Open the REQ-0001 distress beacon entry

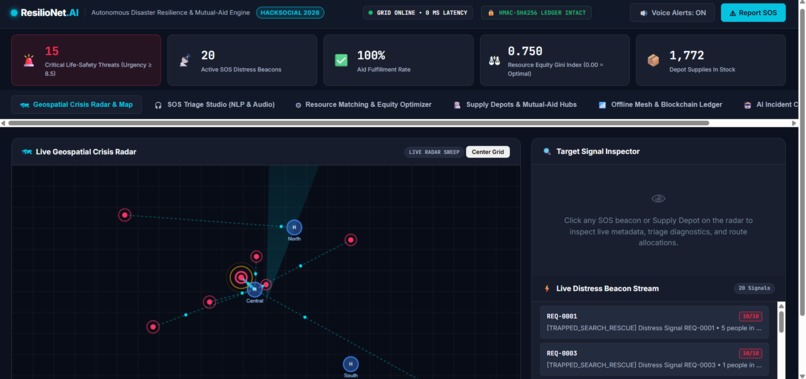[x=654, y=322]
